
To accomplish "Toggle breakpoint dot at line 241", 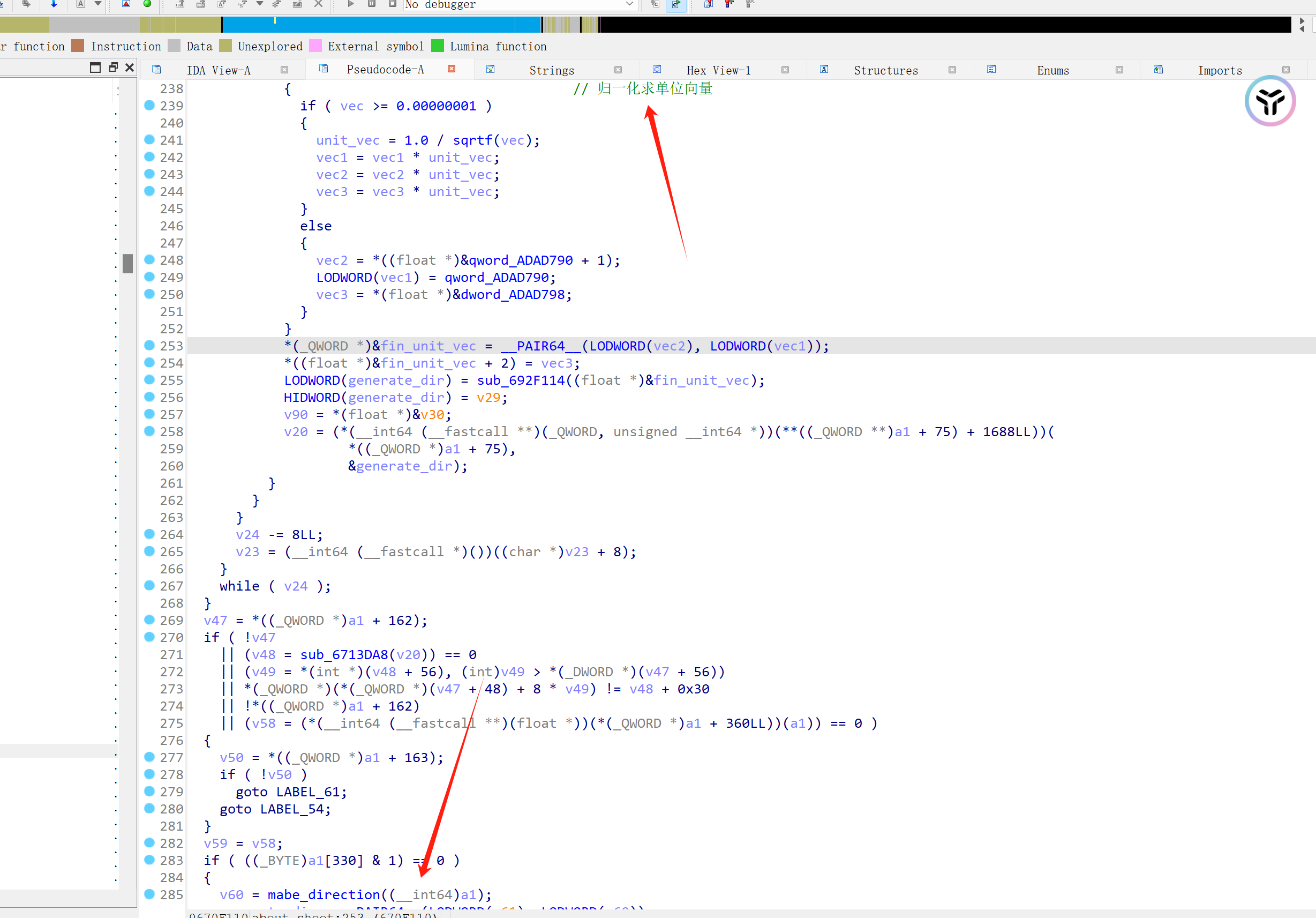I will tap(149, 139).
